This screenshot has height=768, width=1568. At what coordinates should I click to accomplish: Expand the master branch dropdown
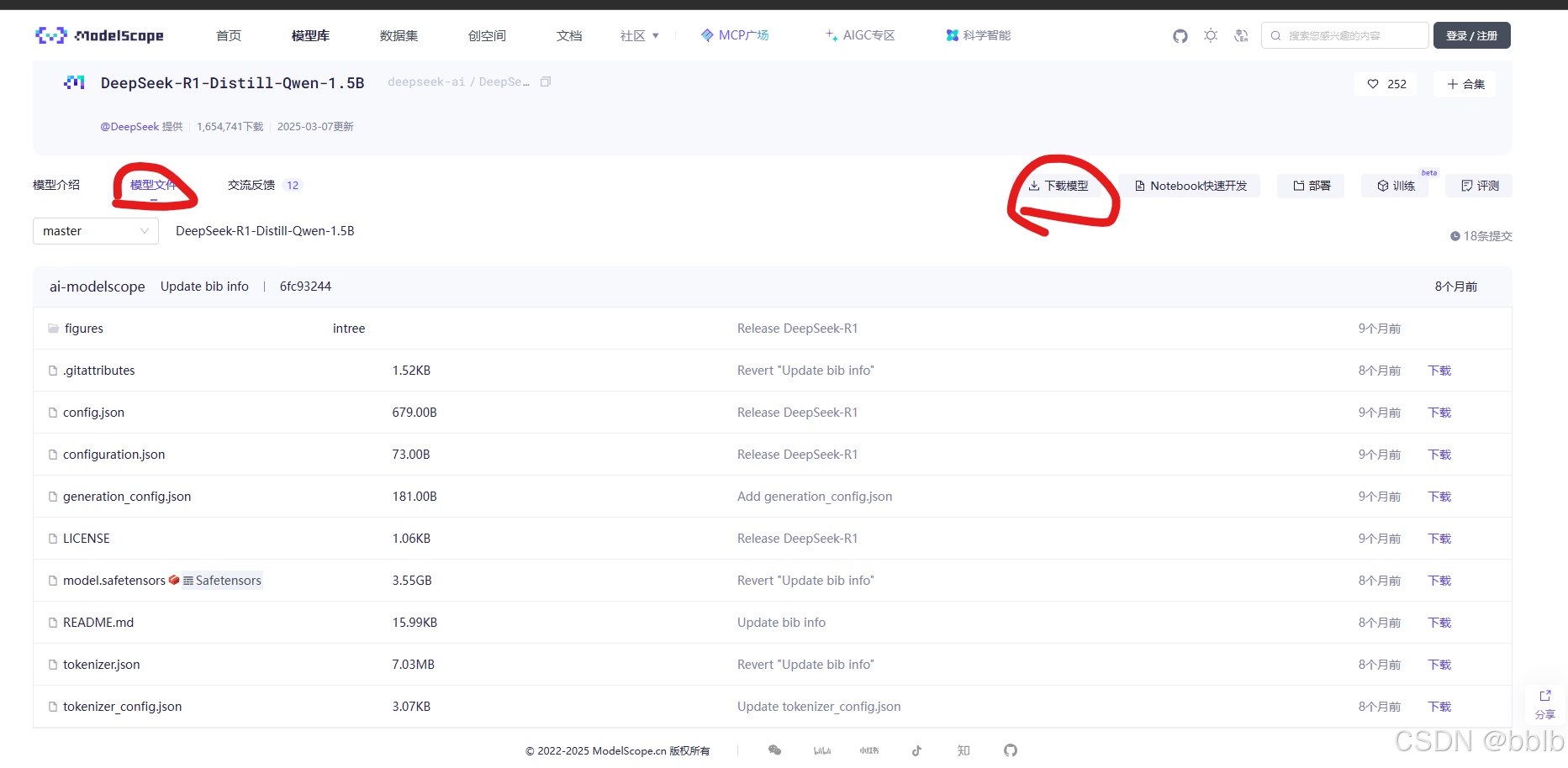pyautogui.click(x=96, y=231)
